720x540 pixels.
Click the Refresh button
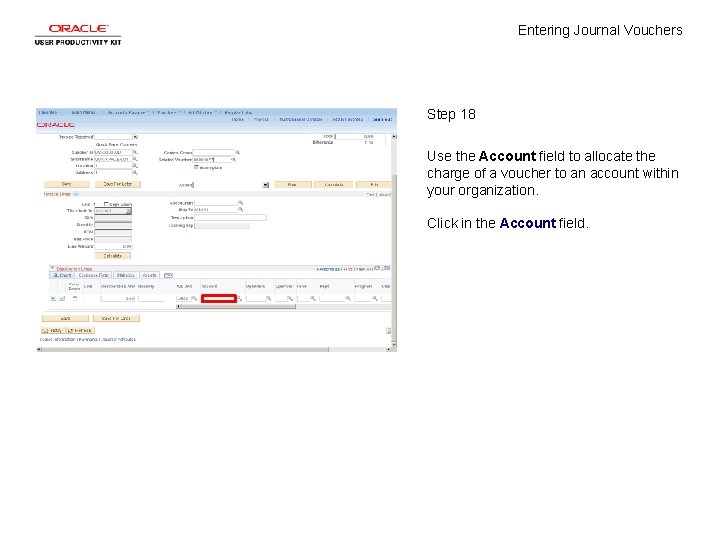click(x=80, y=331)
